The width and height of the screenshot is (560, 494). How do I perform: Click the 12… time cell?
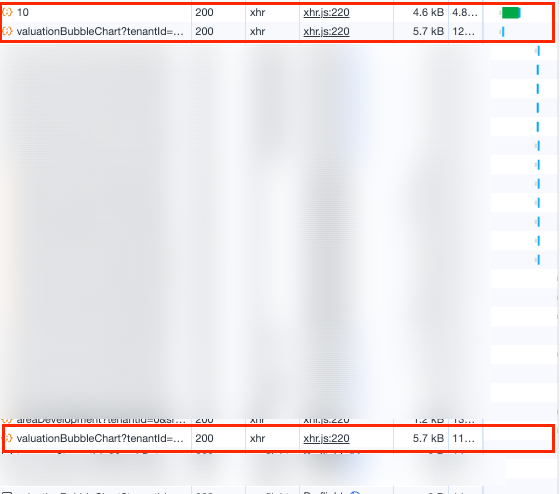coord(464,31)
